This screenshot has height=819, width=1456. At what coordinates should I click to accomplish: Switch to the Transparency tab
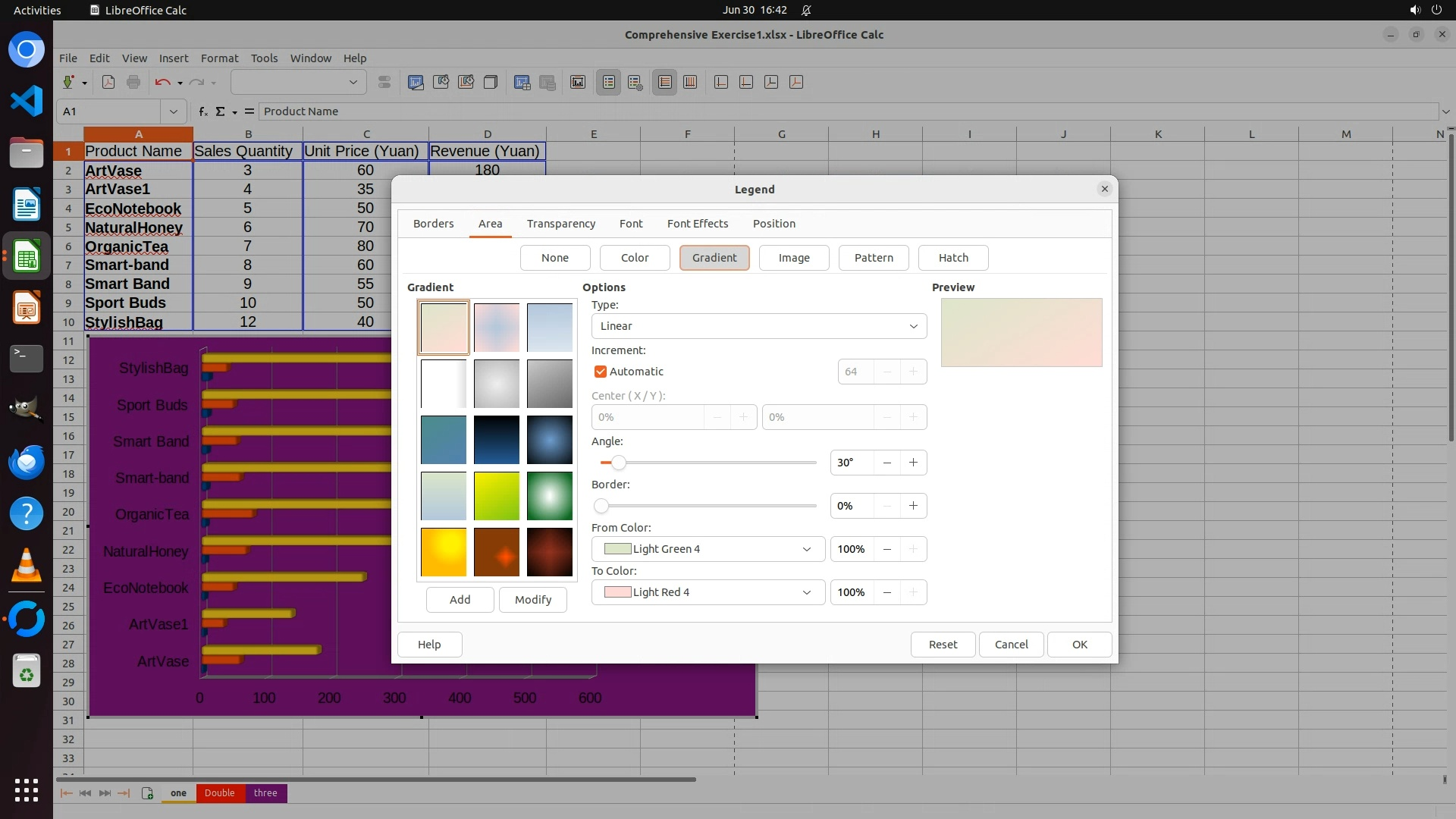[x=560, y=224]
